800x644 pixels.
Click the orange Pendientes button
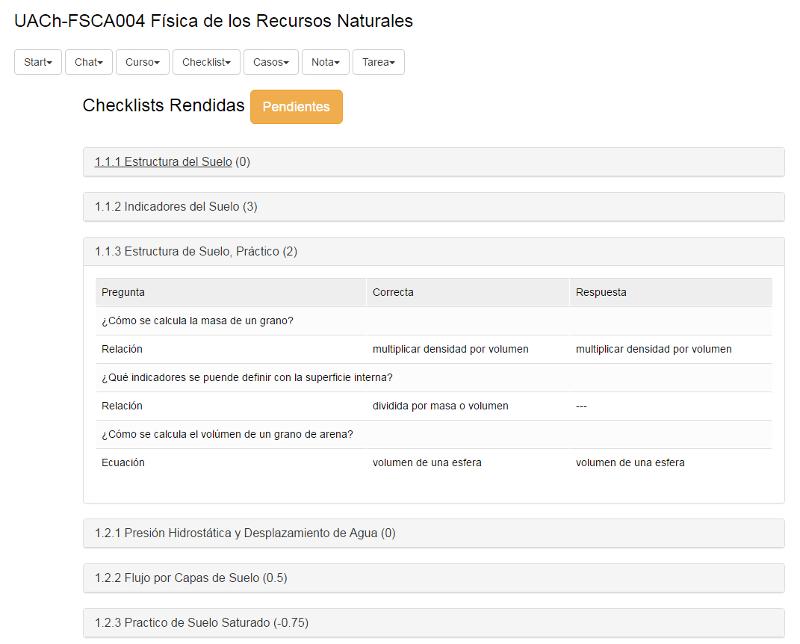coord(296,107)
